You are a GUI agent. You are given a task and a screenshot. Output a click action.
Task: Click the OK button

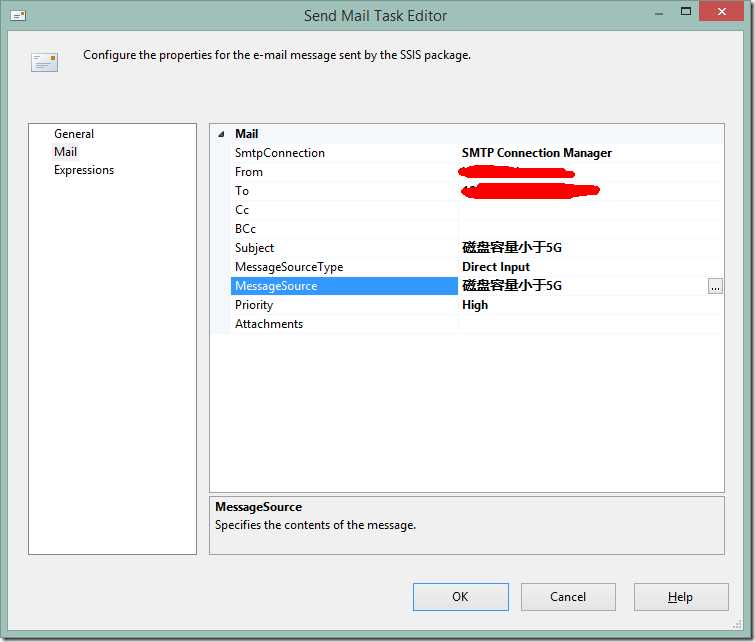[460, 597]
